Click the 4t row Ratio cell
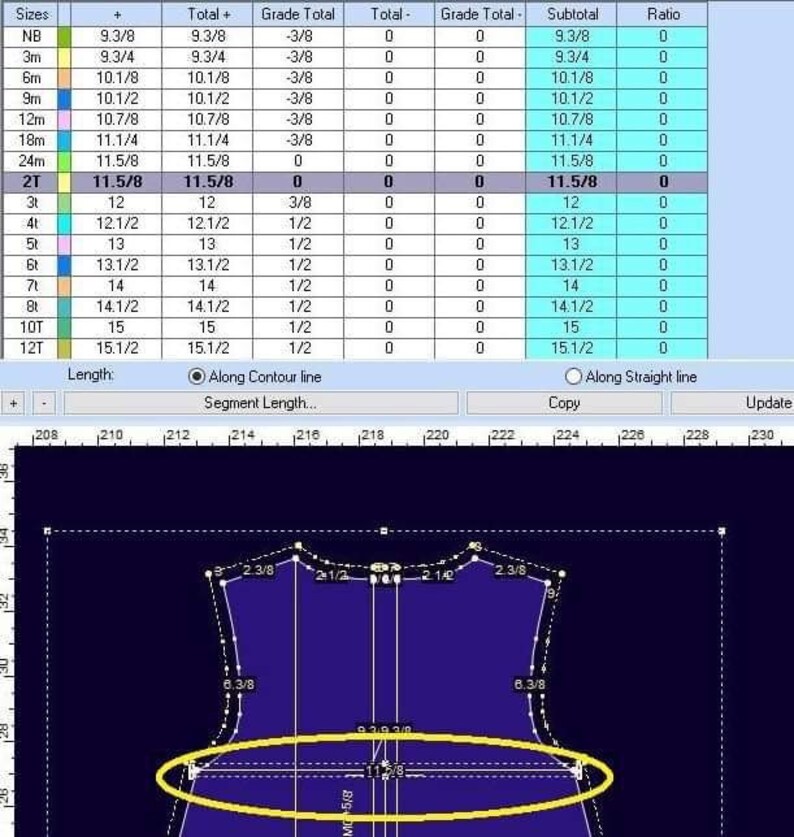This screenshot has height=837, width=794. click(x=663, y=224)
